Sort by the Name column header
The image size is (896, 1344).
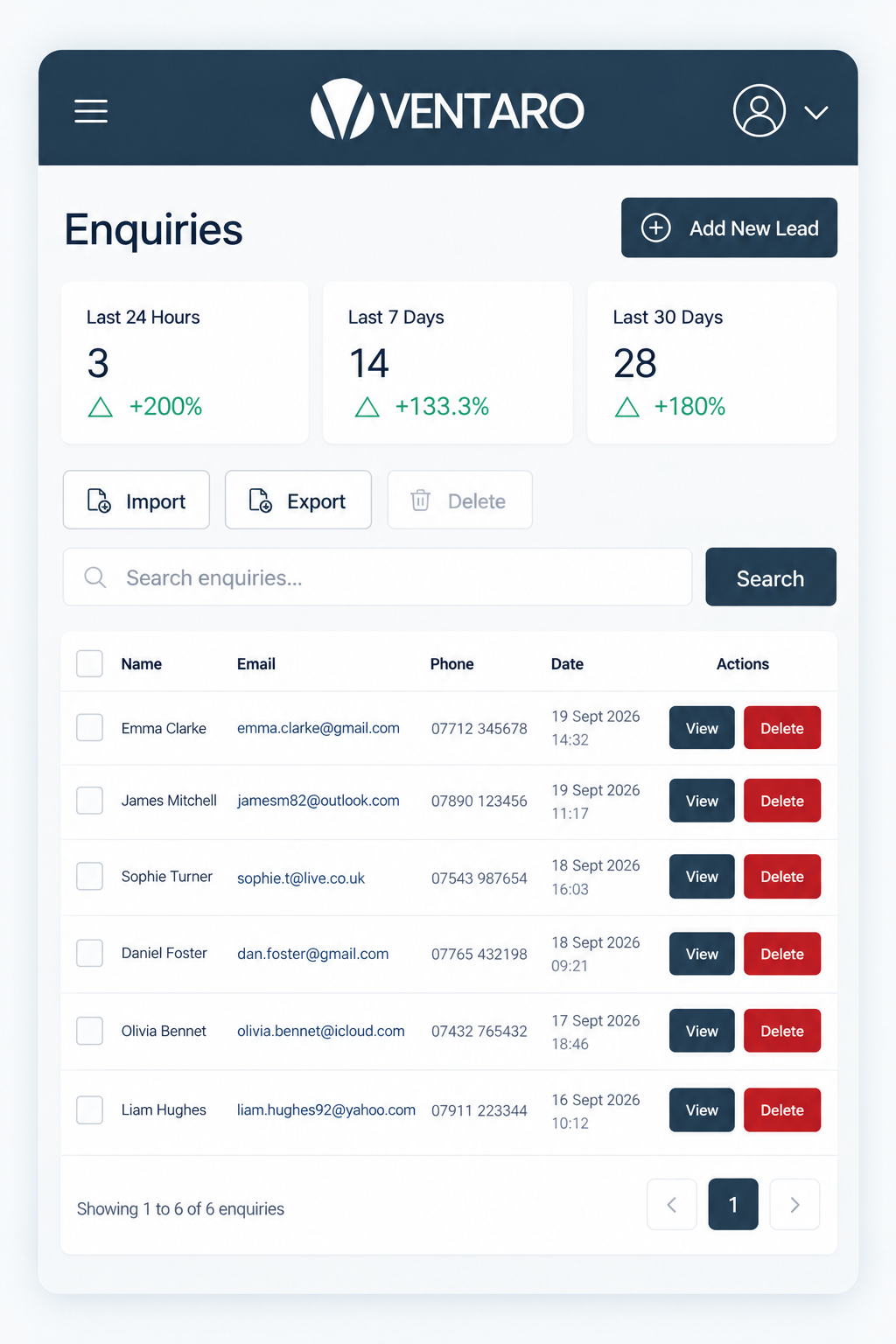142,664
